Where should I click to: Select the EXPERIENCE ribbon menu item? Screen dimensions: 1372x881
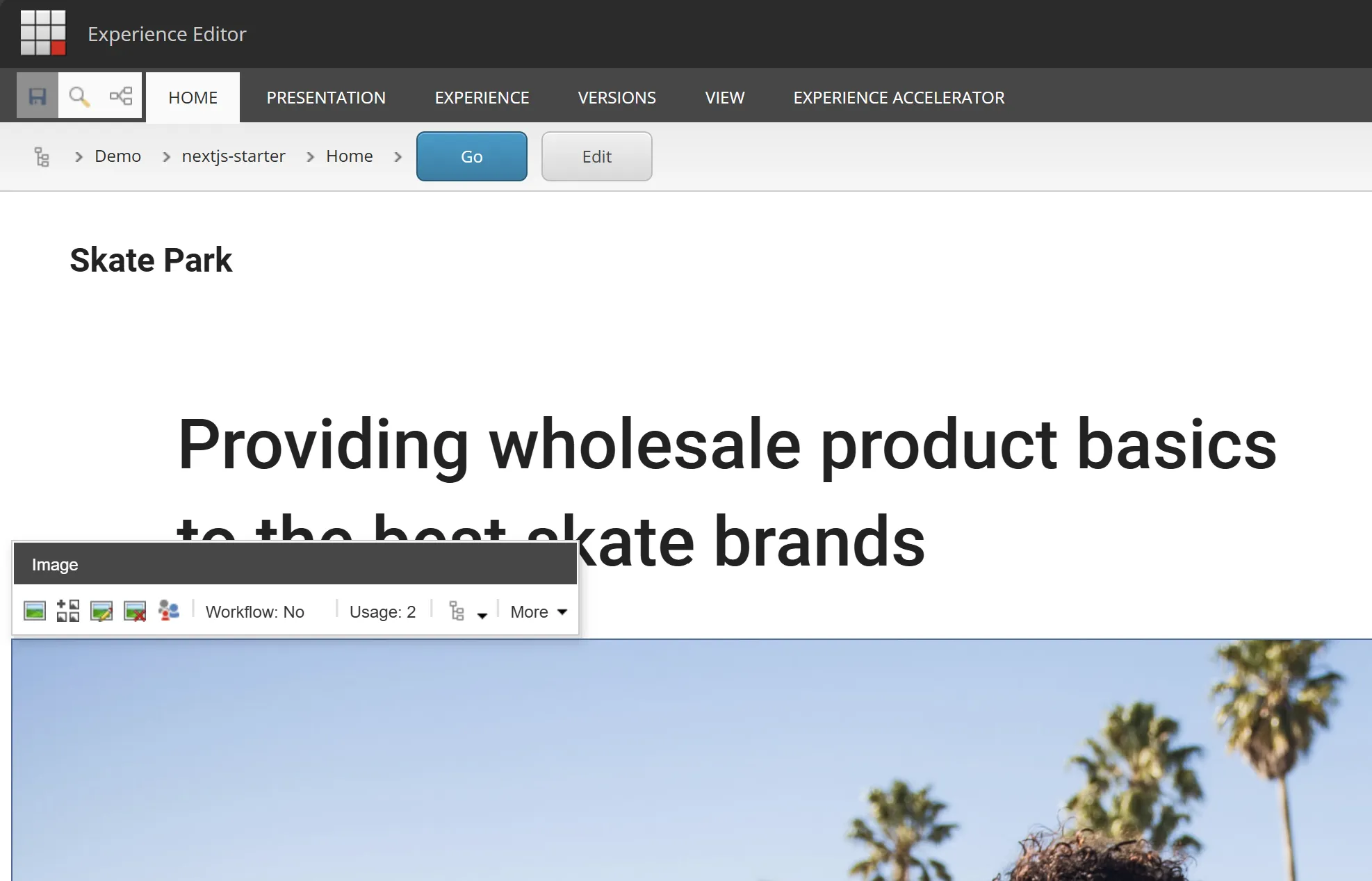[x=482, y=97]
